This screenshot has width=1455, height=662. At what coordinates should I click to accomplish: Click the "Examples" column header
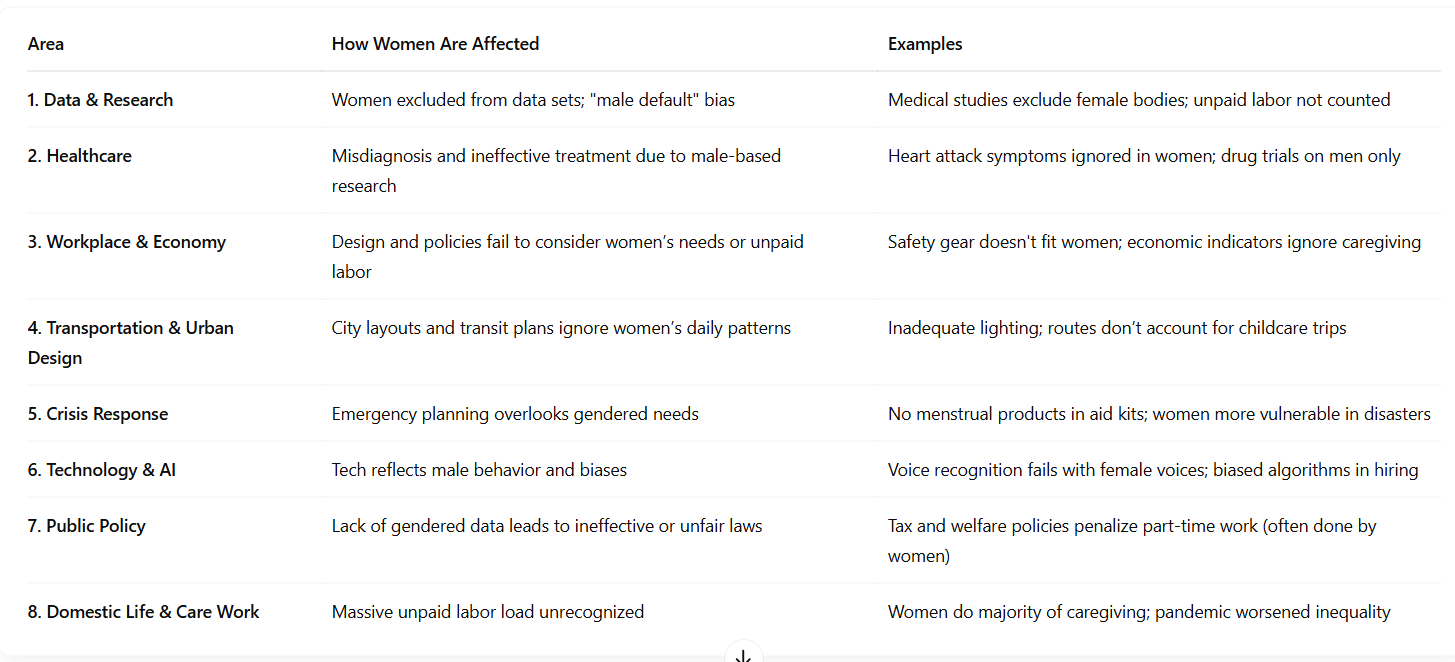(925, 44)
